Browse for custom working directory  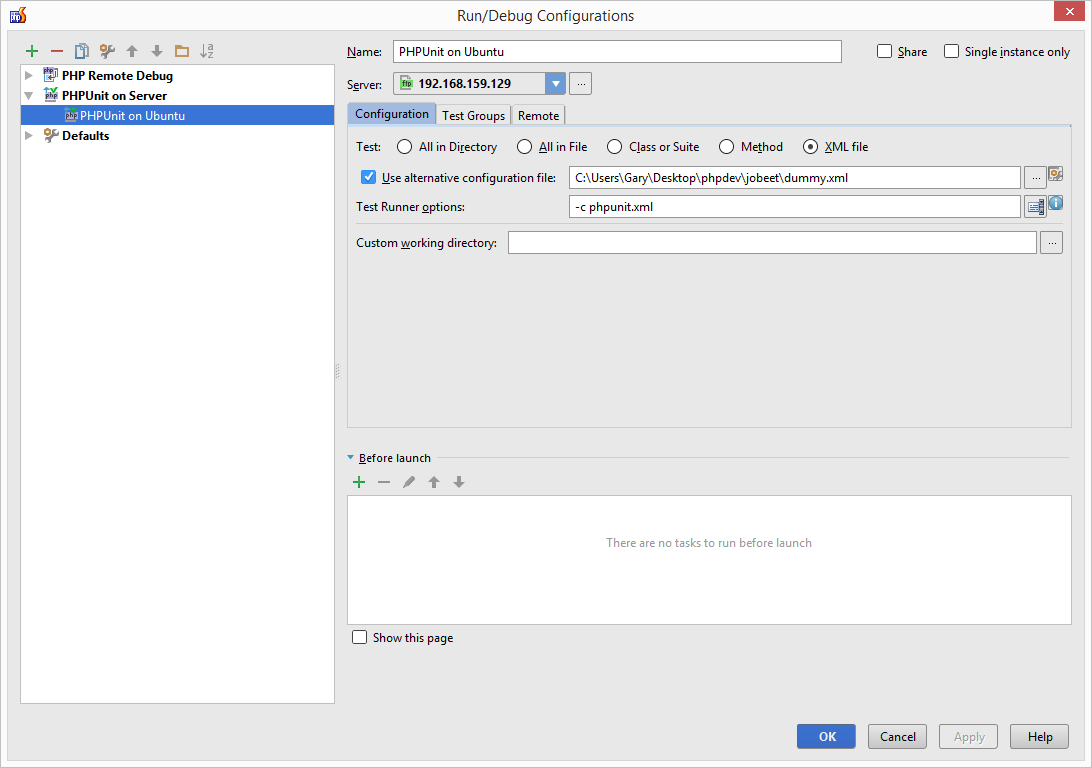click(1052, 243)
